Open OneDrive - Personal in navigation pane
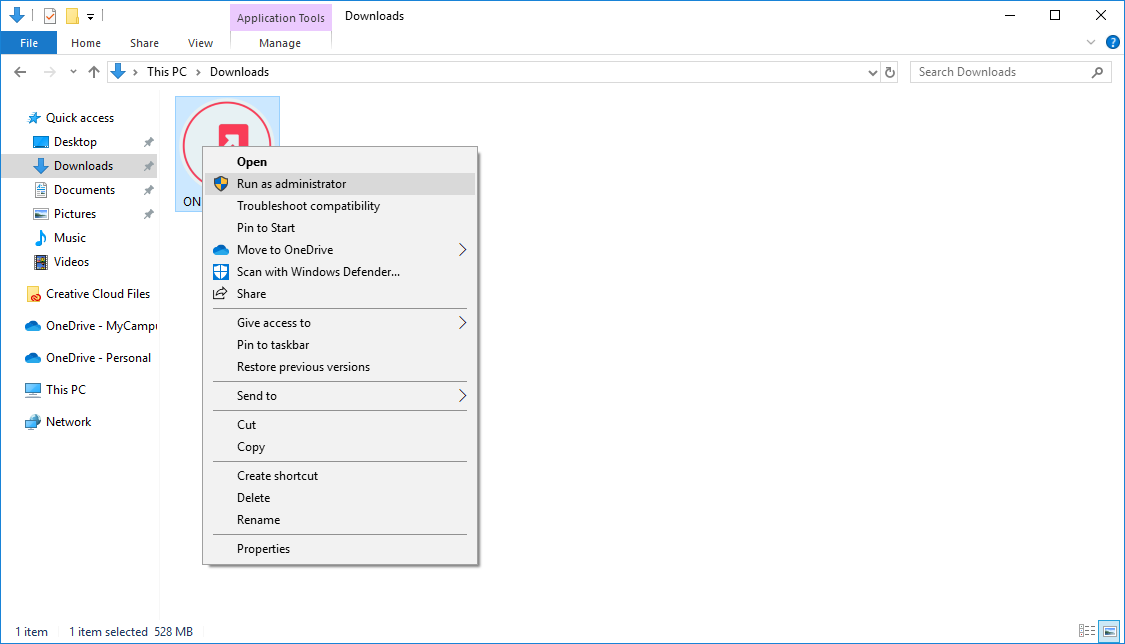1125x644 pixels. pyautogui.click(x=98, y=358)
